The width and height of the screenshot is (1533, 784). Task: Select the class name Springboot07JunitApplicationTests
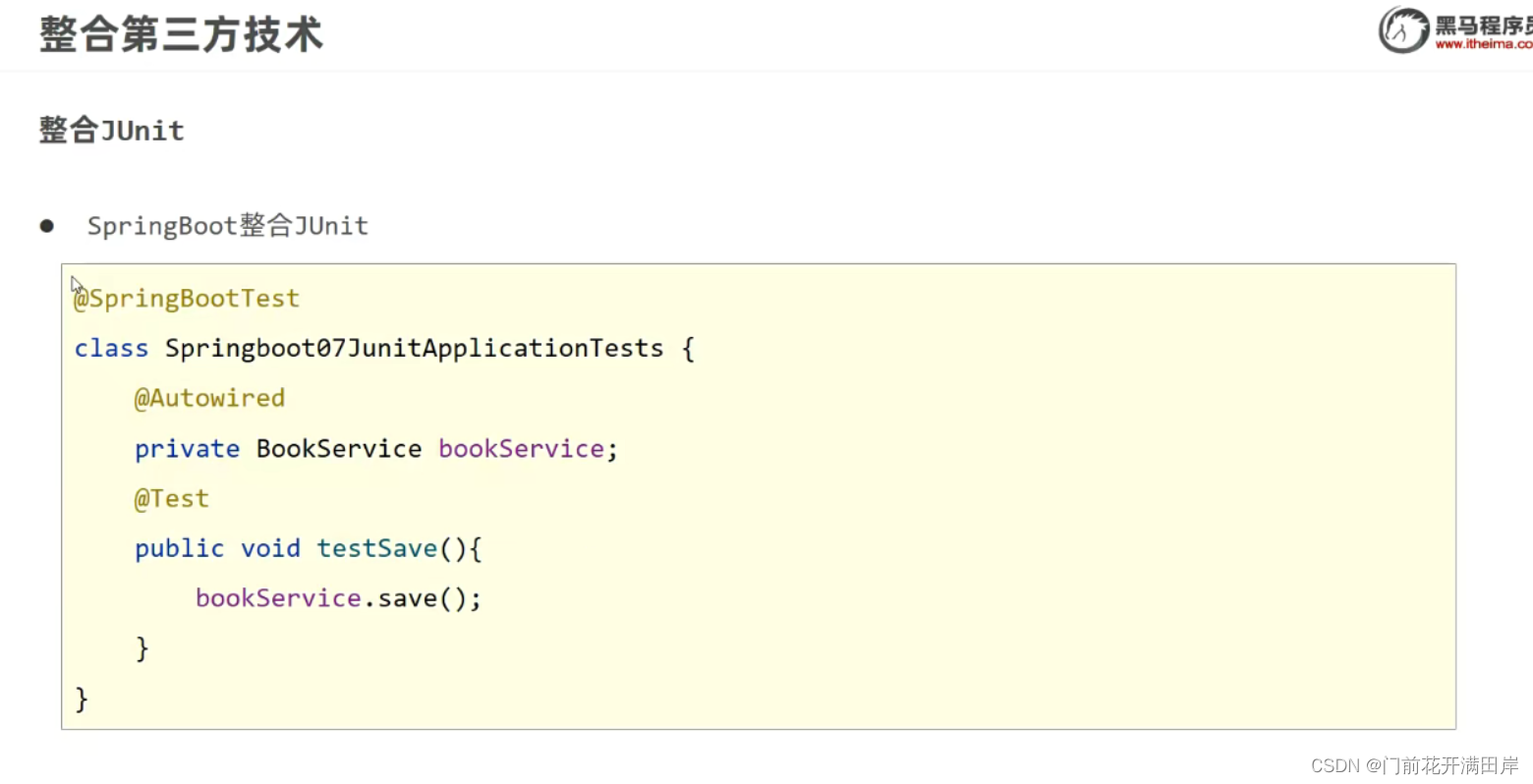[x=415, y=349]
